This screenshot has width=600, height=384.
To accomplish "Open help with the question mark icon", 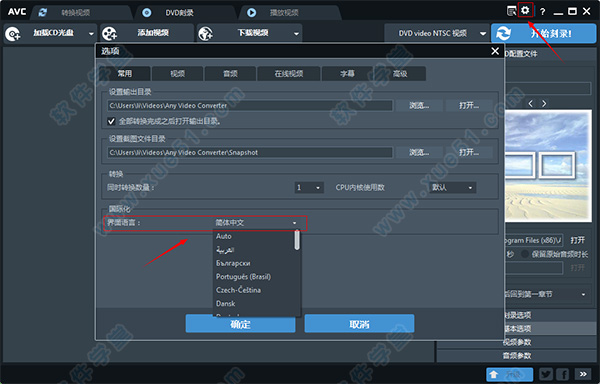I will [542, 12].
